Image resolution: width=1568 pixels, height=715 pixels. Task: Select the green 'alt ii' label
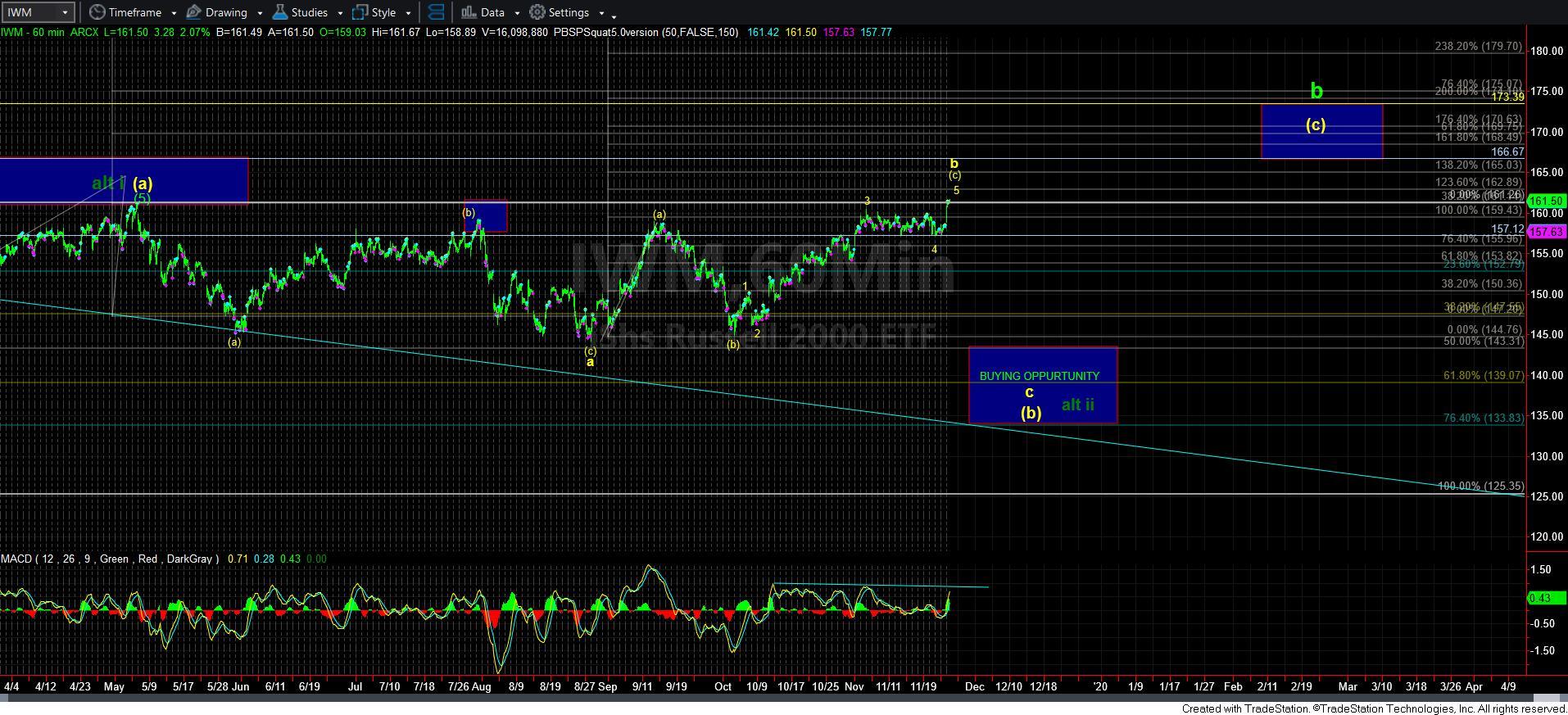[x=1077, y=405]
